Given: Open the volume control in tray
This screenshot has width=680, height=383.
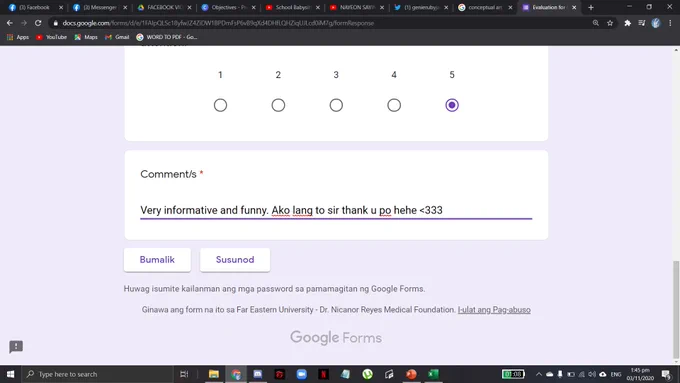Looking at the screenshot, I should 592,374.
